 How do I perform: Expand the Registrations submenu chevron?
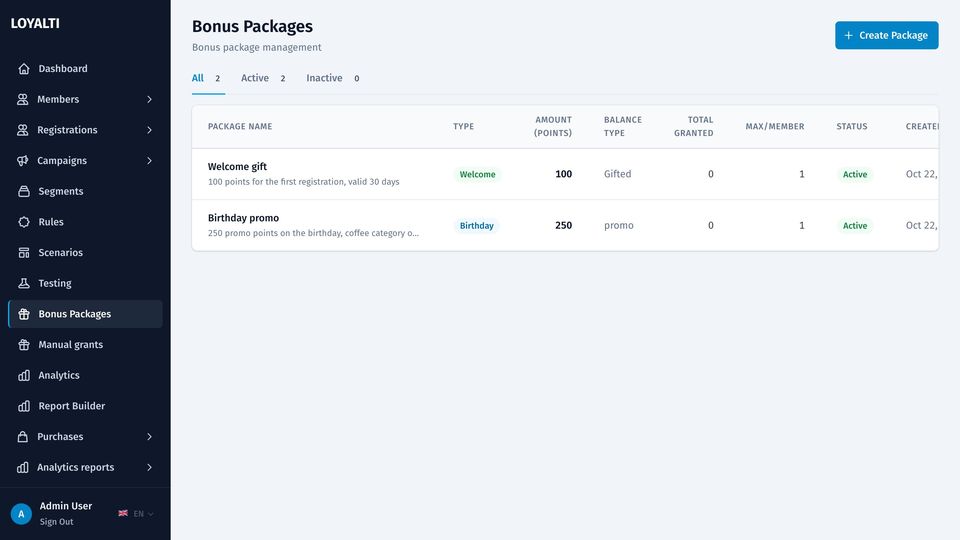pos(149,130)
